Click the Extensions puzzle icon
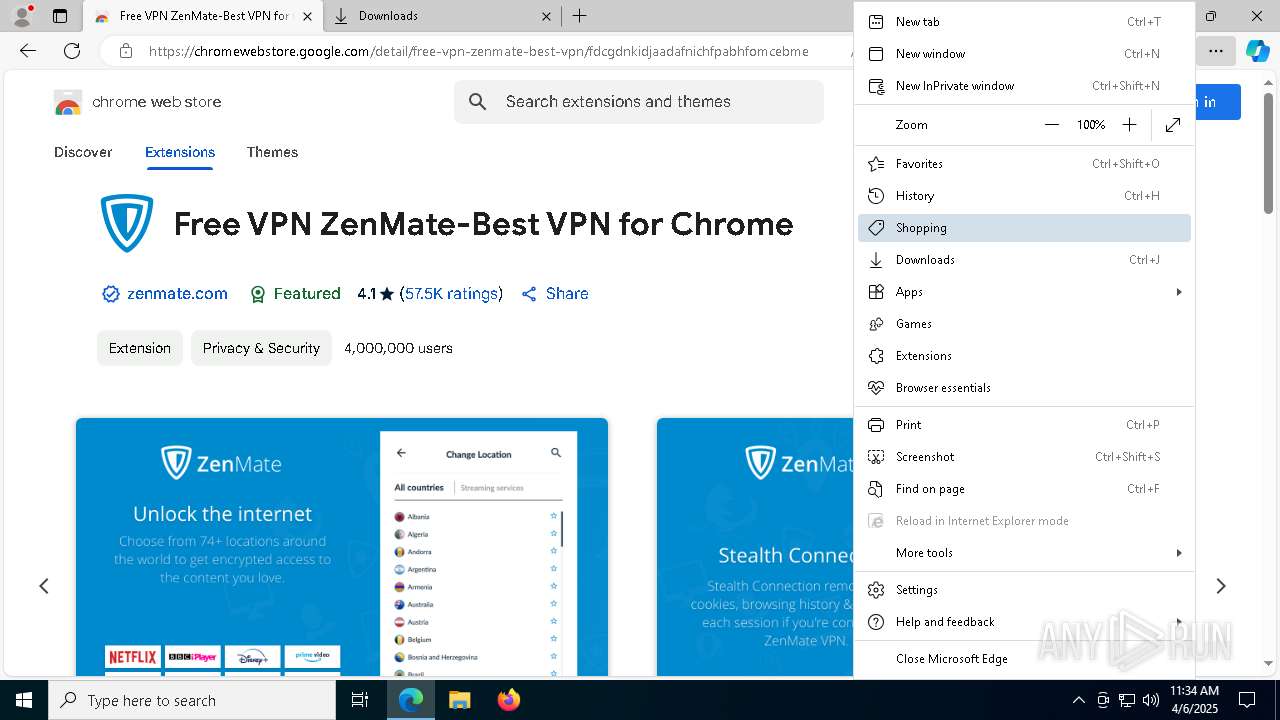 click(x=876, y=356)
